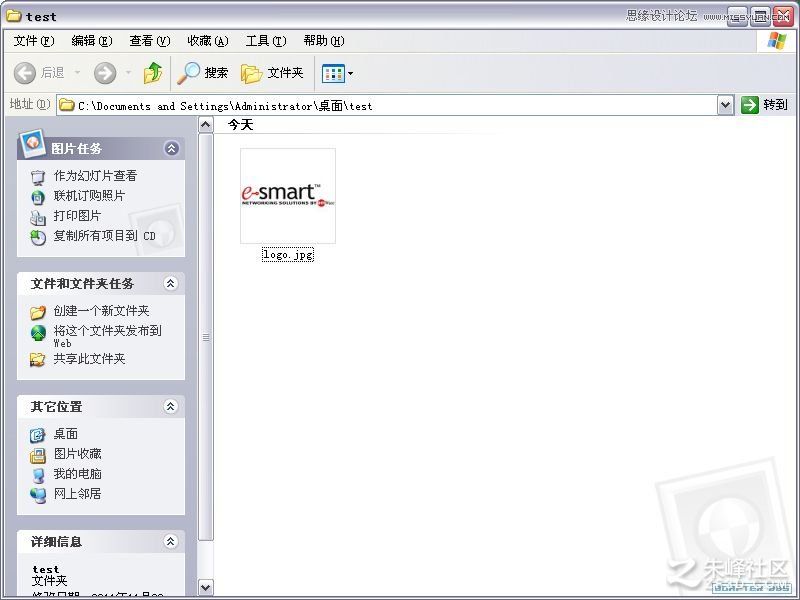Go to 网上邻居 under 其它位置
The image size is (800, 600).
click(x=78, y=494)
